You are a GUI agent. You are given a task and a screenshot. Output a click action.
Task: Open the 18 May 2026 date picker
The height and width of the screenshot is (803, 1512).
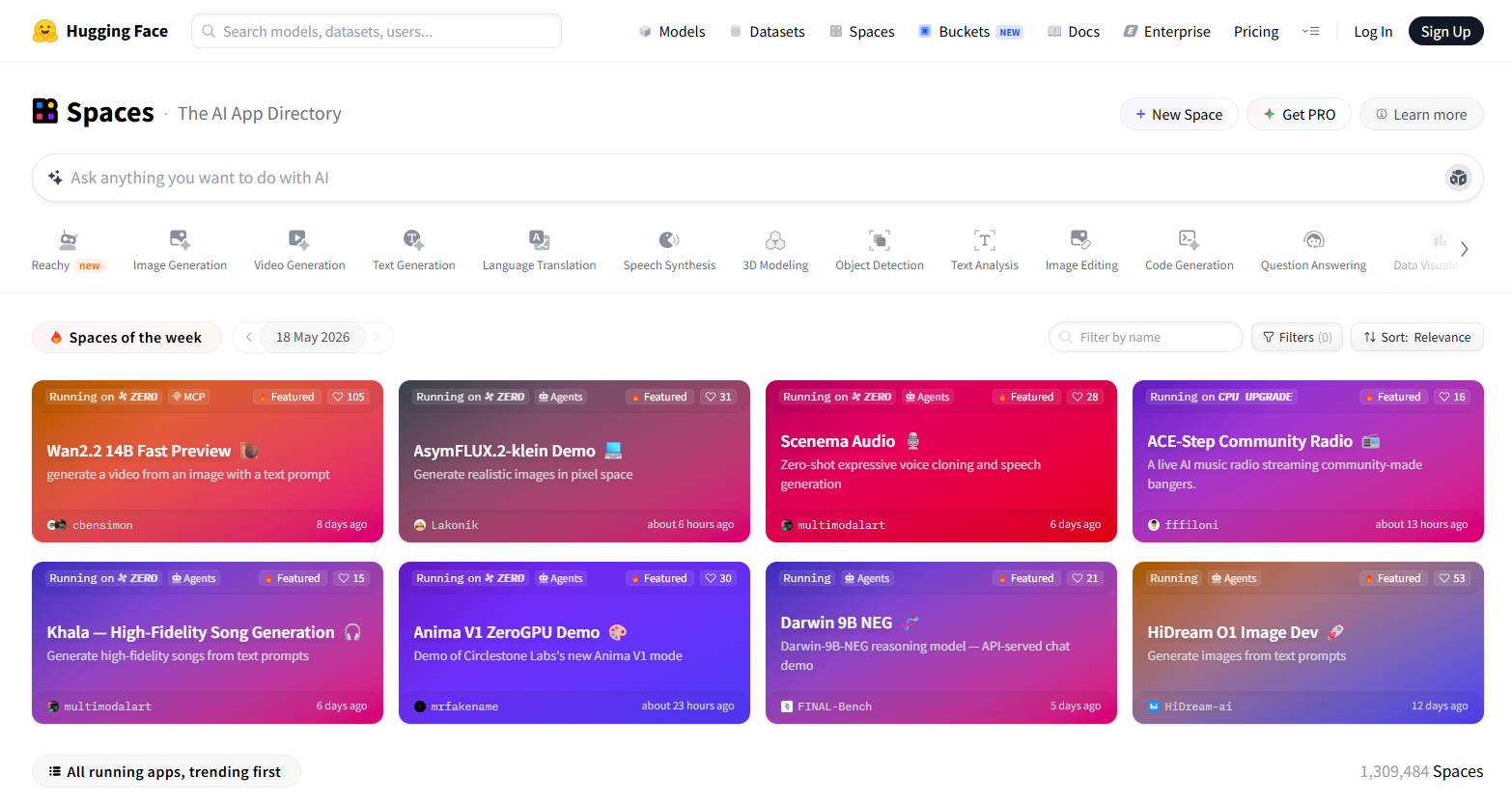click(313, 337)
